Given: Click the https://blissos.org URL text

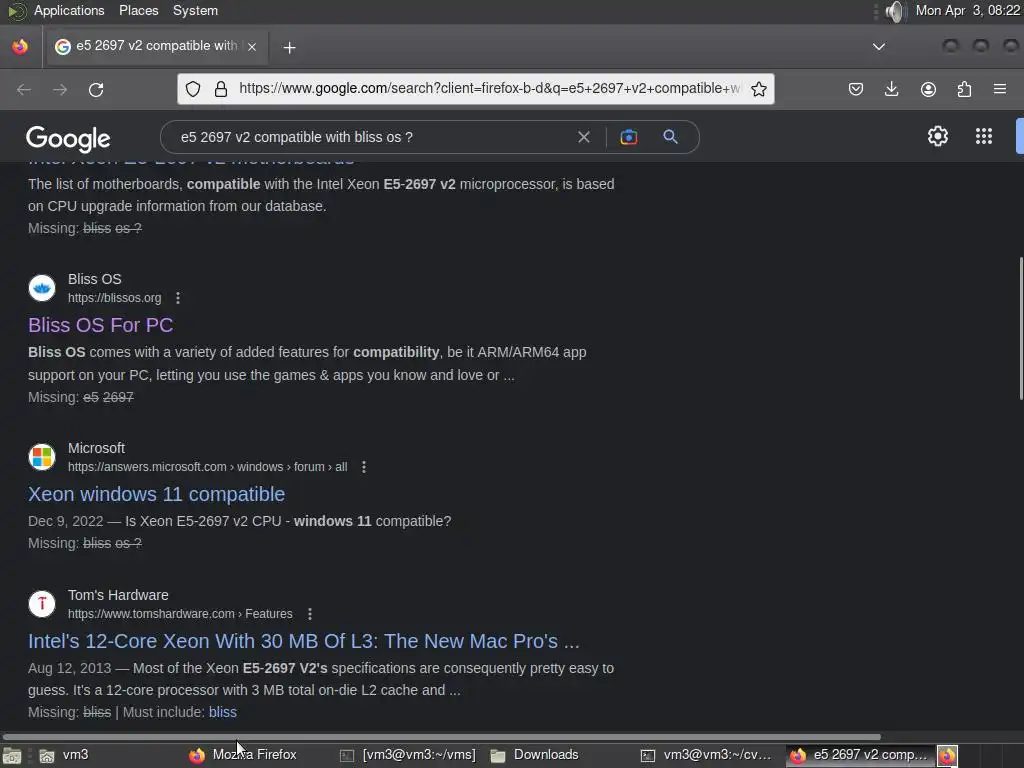Looking at the screenshot, I should 114,298.
